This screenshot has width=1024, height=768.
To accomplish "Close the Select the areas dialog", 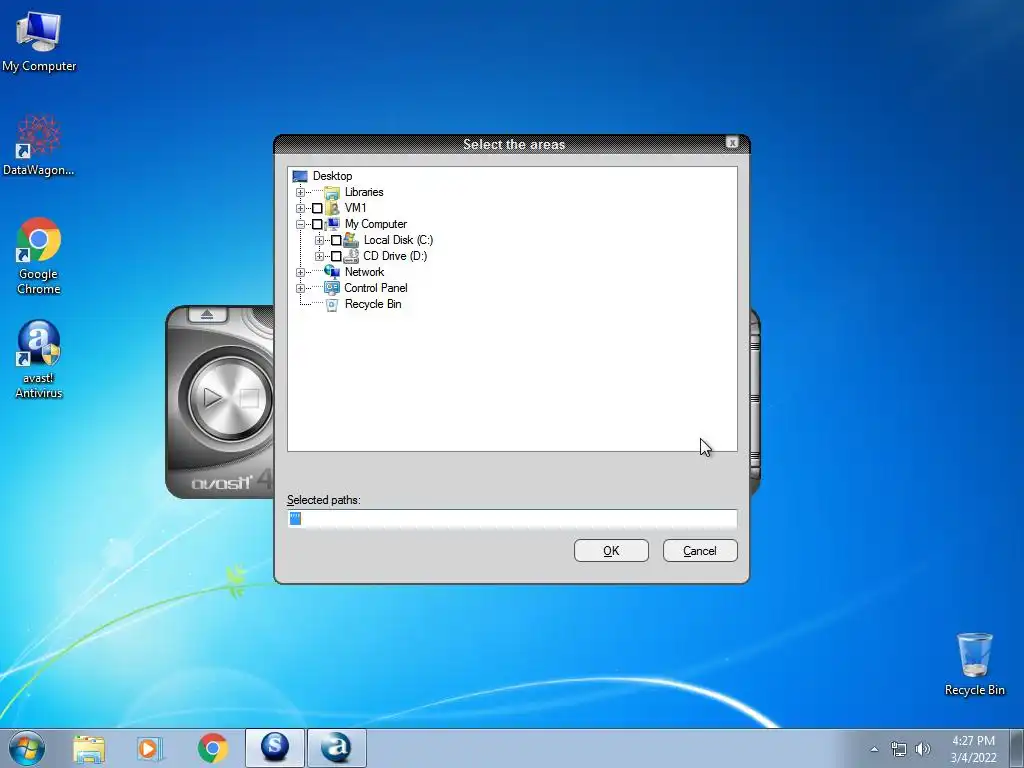I will pos(732,142).
